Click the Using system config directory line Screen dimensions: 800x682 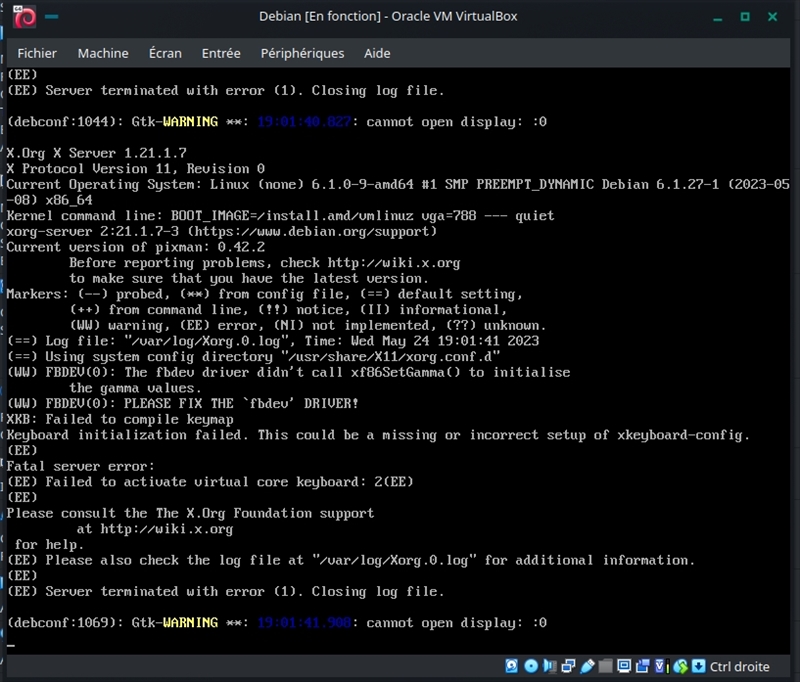[x=254, y=357]
